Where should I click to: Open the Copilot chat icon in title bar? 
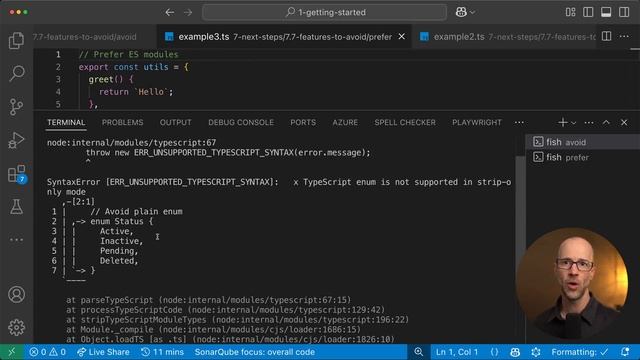(x=461, y=12)
